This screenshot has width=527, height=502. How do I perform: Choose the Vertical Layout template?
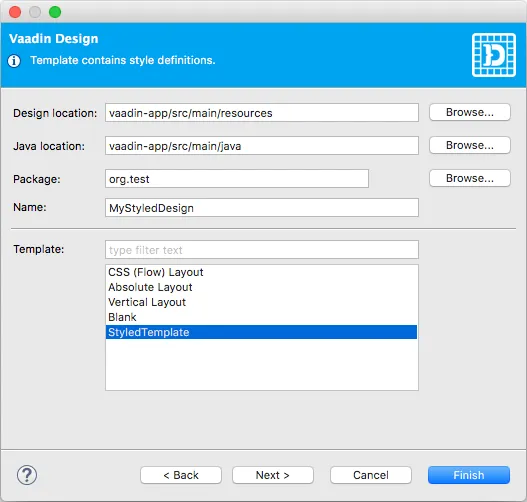pos(261,302)
